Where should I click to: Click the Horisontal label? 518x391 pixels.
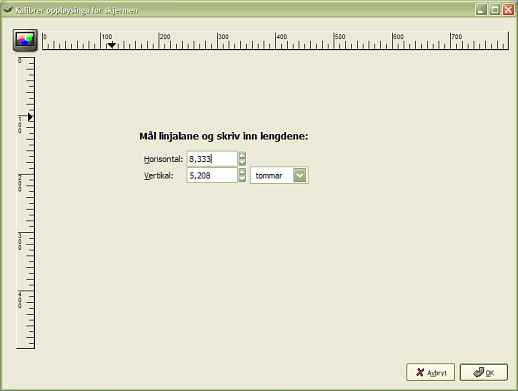tap(163, 159)
